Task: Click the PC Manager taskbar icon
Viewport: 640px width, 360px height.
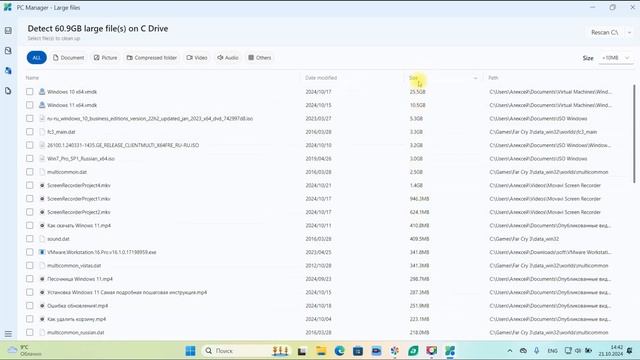Action: click(450, 351)
